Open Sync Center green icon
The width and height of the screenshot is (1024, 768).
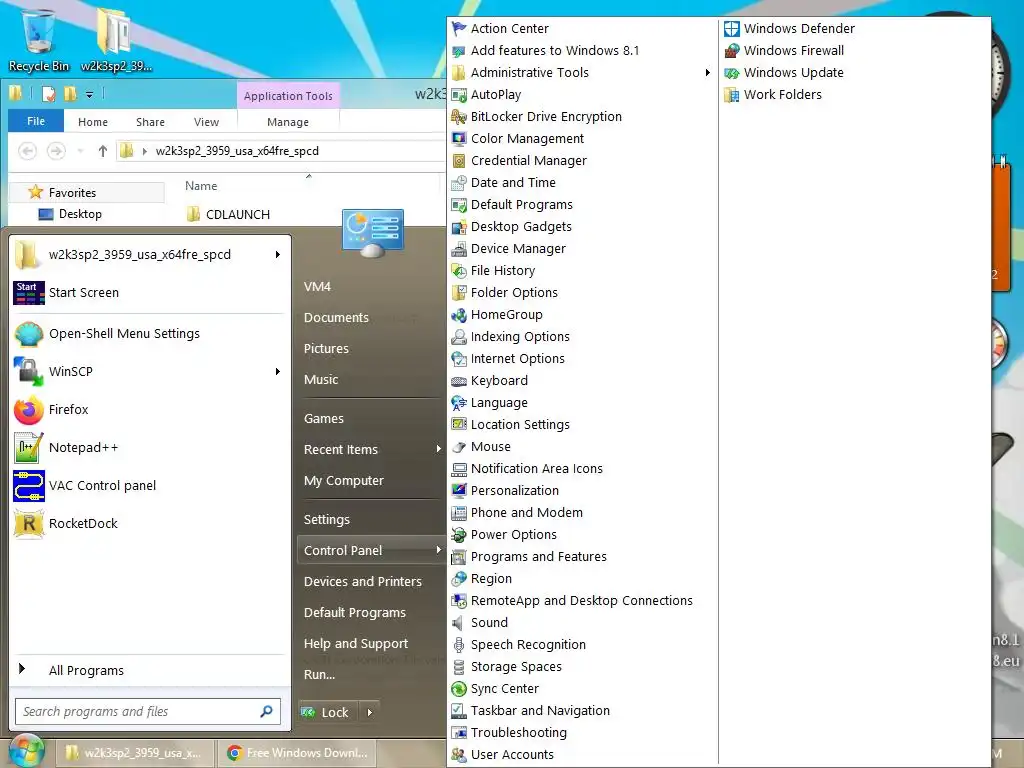[x=459, y=689]
